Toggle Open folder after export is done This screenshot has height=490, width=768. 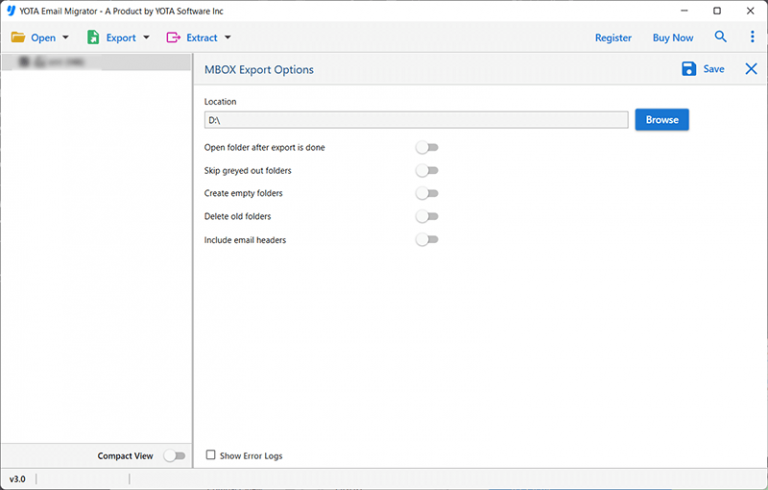(x=427, y=147)
